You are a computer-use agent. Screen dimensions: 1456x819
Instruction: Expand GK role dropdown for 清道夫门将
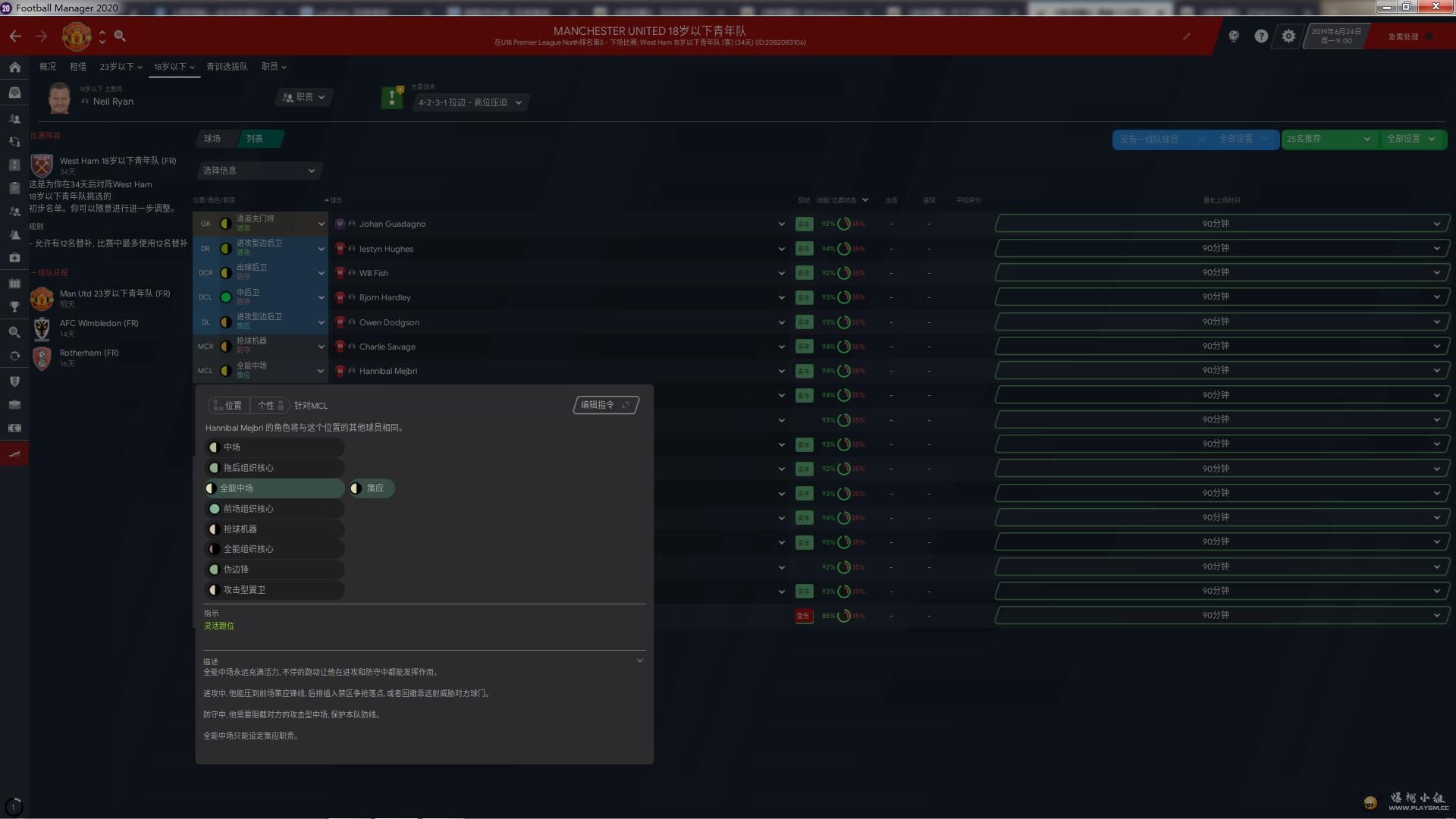click(x=321, y=224)
